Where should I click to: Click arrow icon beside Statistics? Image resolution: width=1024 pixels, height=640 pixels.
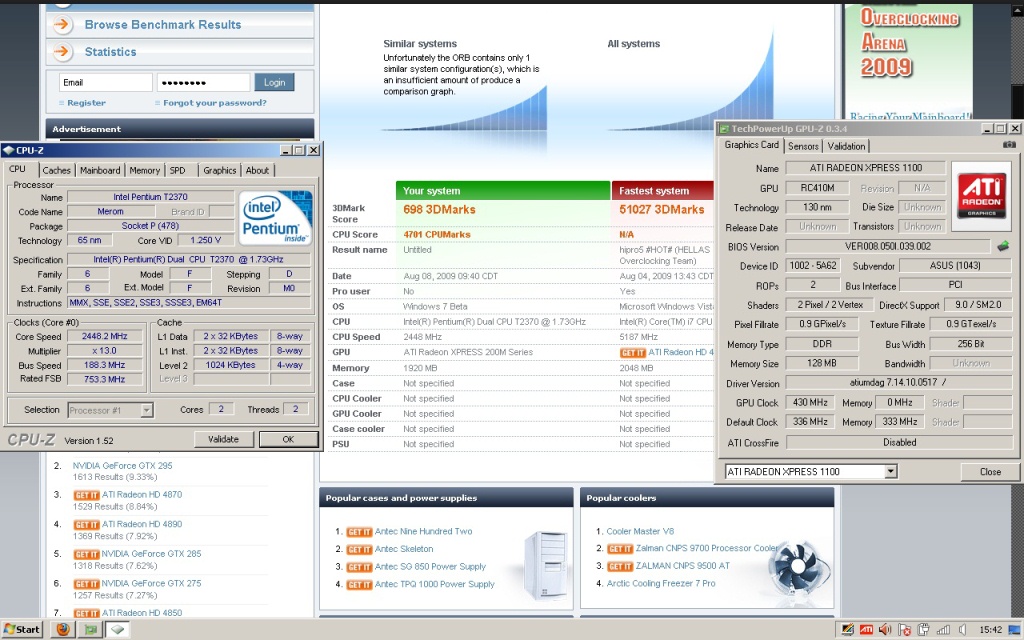point(62,52)
